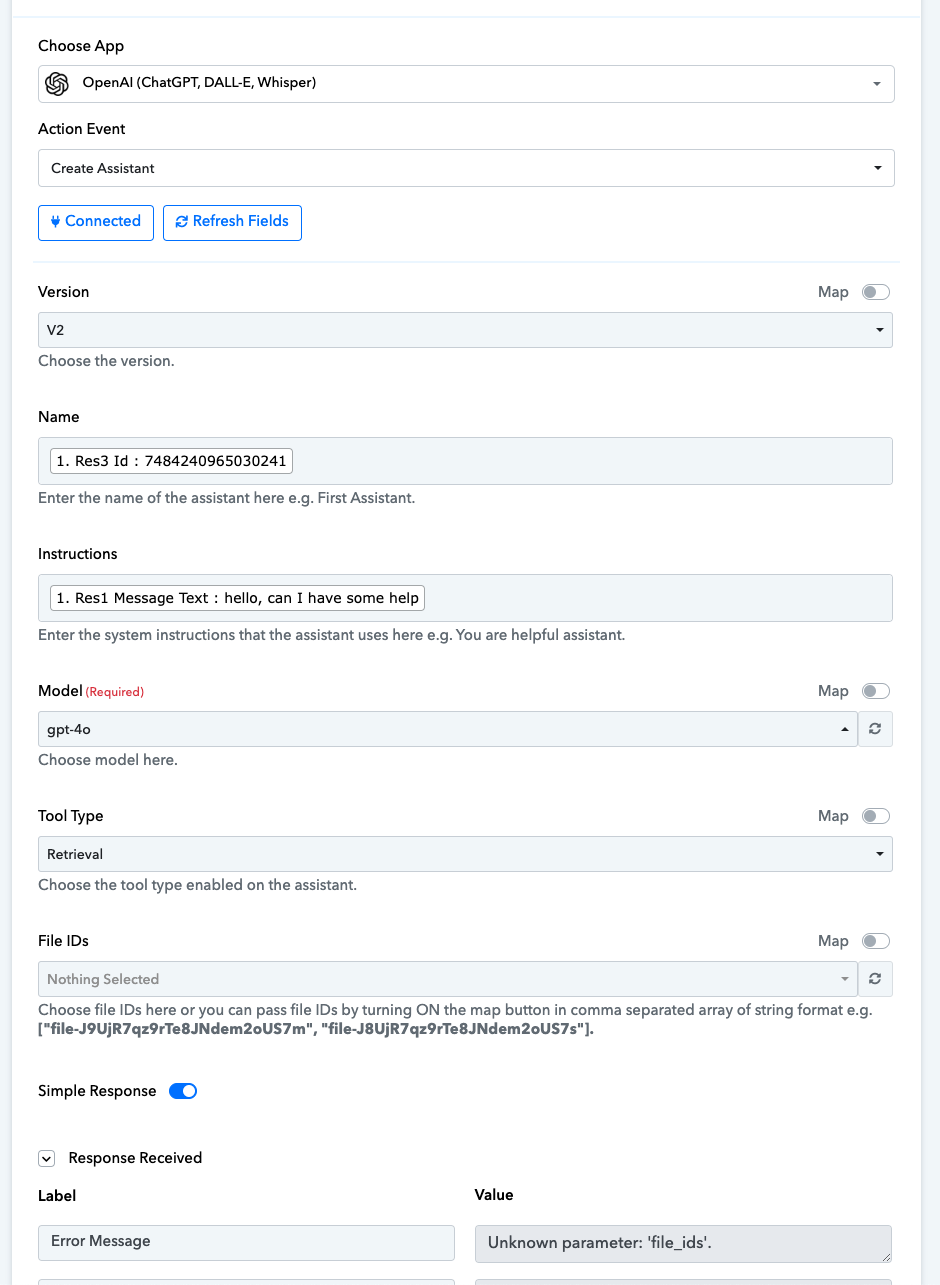
Task: Click the plug icon in Connected button
Action: [x=55, y=222]
